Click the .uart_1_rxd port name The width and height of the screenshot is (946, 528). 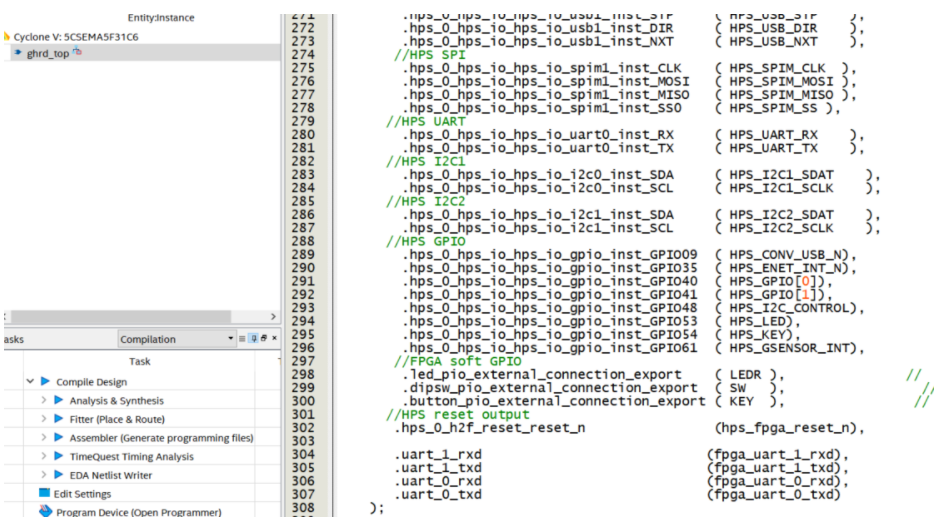[x=438, y=454]
